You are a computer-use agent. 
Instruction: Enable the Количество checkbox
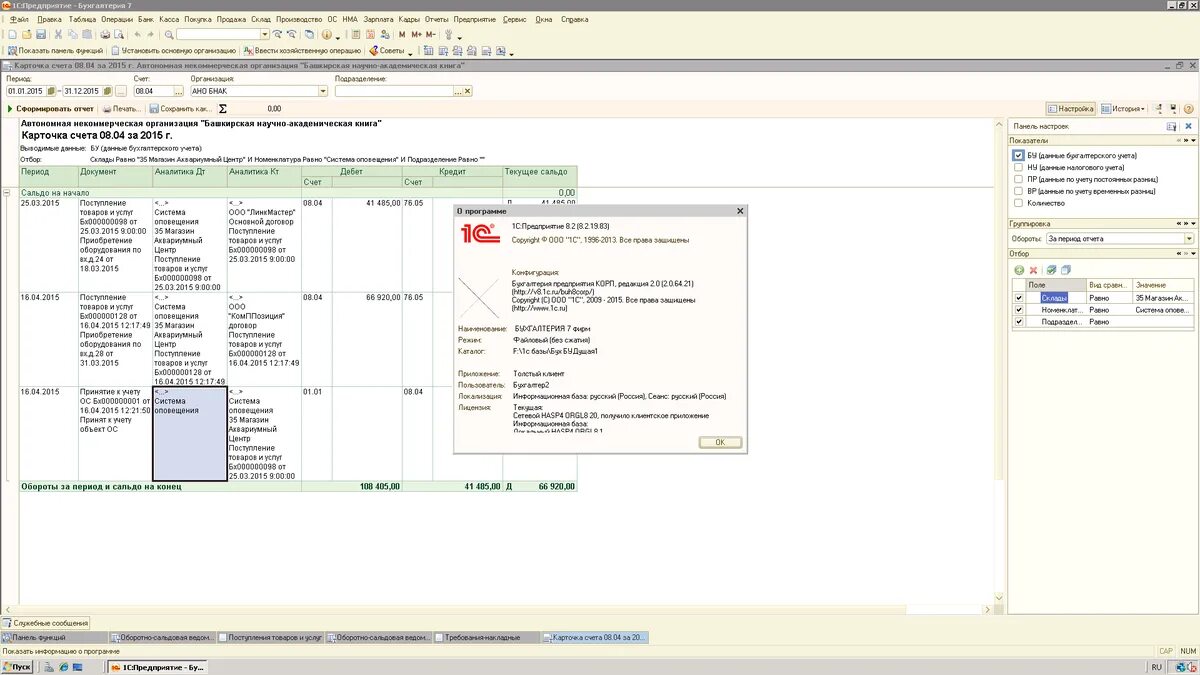pyautogui.click(x=1019, y=203)
